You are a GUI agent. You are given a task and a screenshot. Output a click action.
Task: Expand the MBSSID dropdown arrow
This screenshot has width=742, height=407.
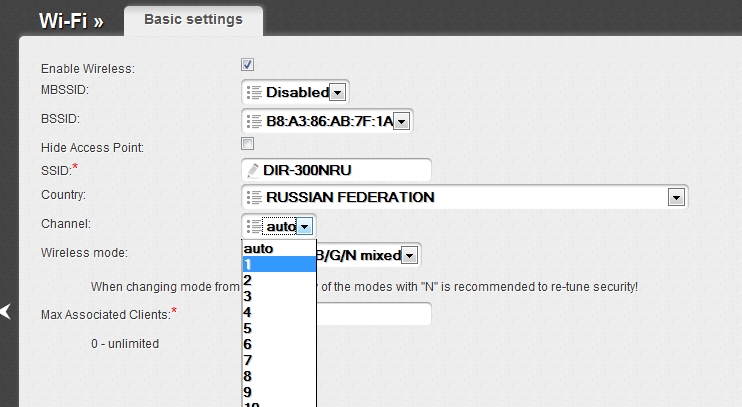(337, 93)
